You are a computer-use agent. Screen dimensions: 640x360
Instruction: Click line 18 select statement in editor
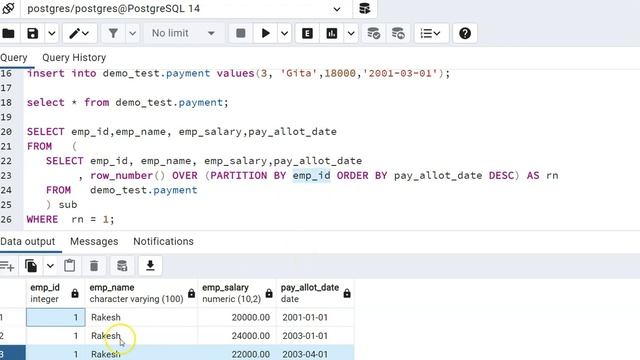pyautogui.click(x=127, y=102)
